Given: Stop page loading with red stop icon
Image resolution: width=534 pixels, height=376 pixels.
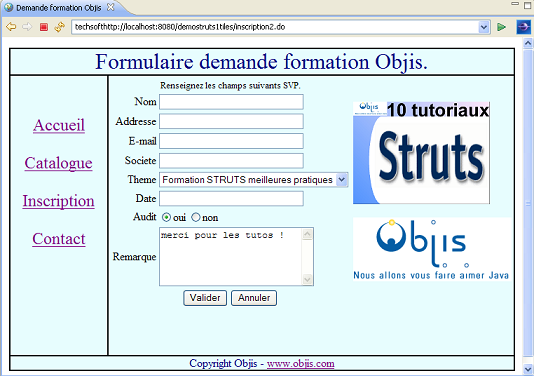Looking at the screenshot, I should [x=44, y=27].
